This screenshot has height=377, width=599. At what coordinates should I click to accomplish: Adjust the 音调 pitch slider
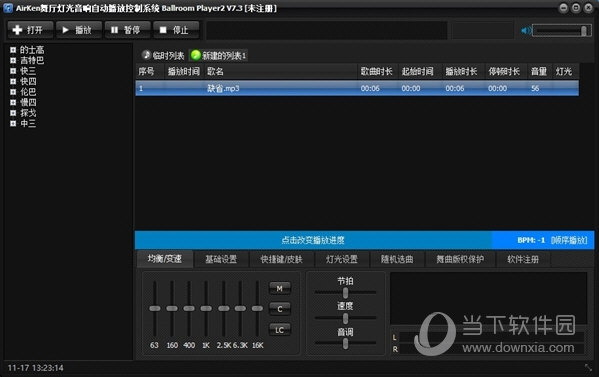pos(345,343)
